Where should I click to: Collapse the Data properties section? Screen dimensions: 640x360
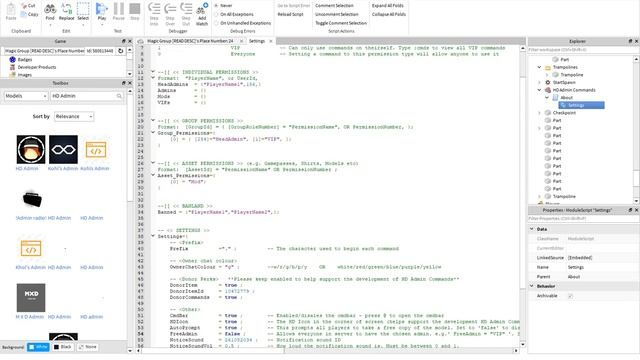point(532,229)
